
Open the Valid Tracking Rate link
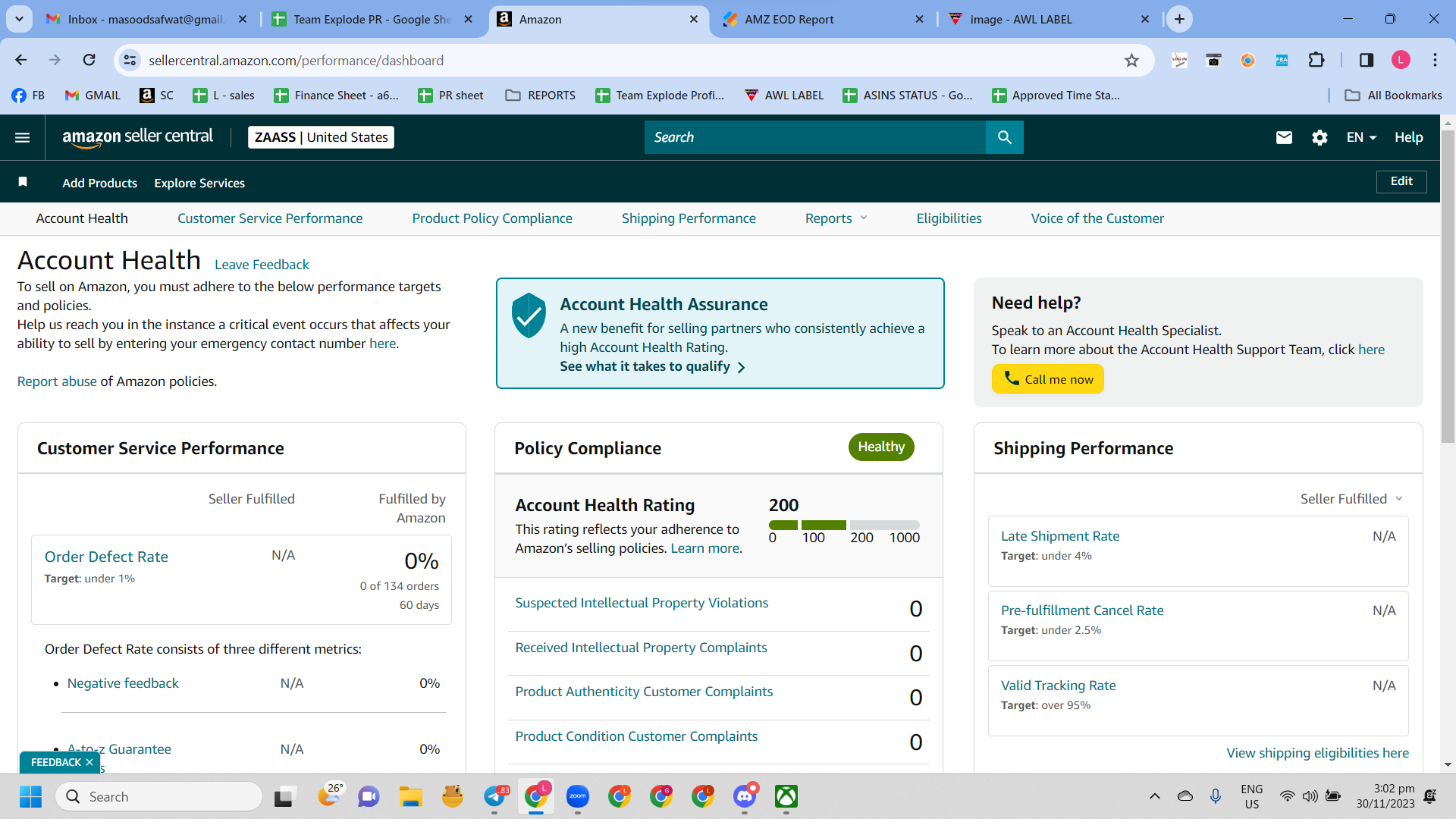tap(1059, 686)
